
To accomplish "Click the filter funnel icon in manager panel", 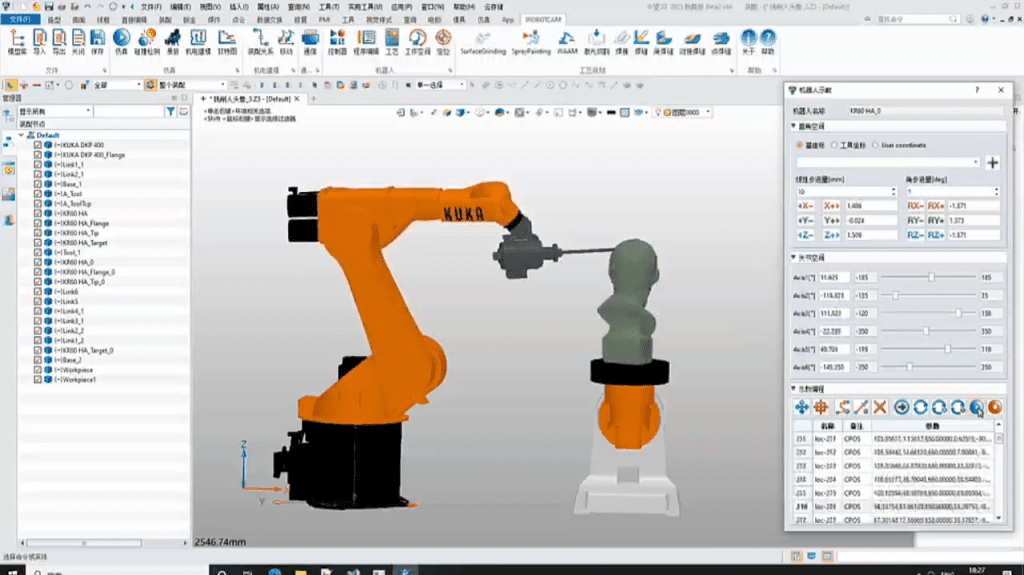I will tap(170, 112).
